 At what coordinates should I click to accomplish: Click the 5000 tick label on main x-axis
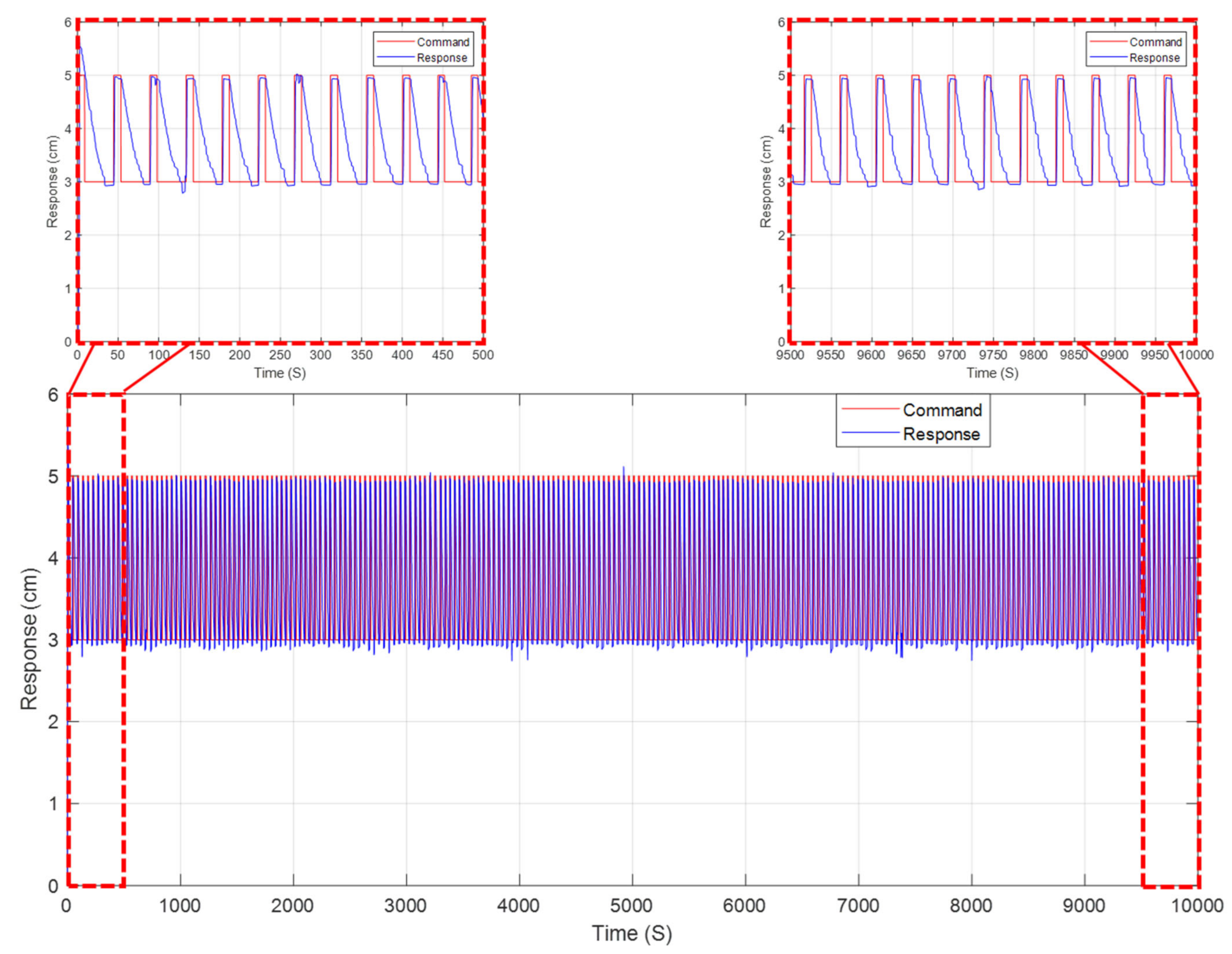point(631,906)
